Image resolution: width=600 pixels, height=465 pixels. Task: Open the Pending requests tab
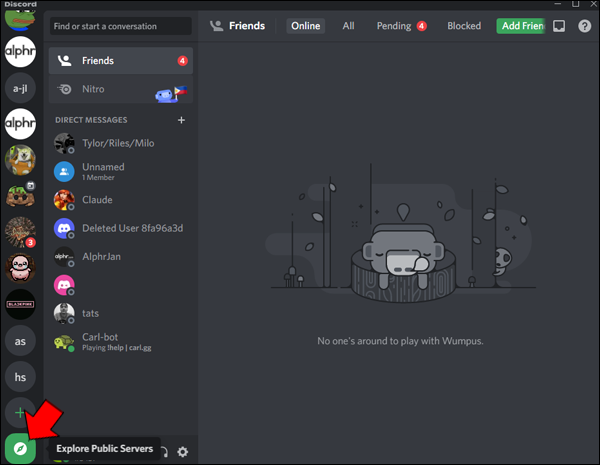click(401, 26)
